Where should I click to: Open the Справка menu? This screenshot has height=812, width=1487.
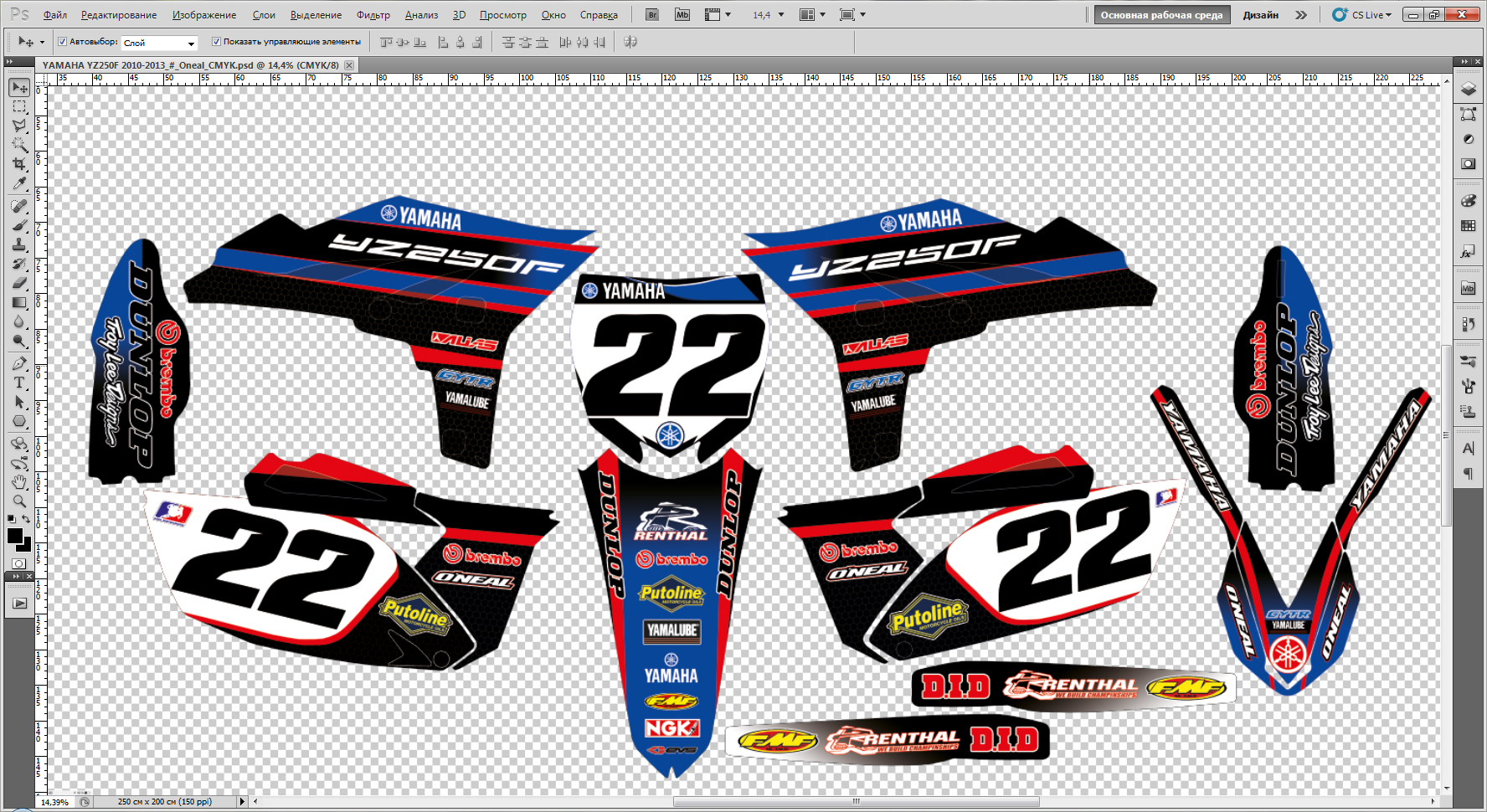tap(599, 15)
